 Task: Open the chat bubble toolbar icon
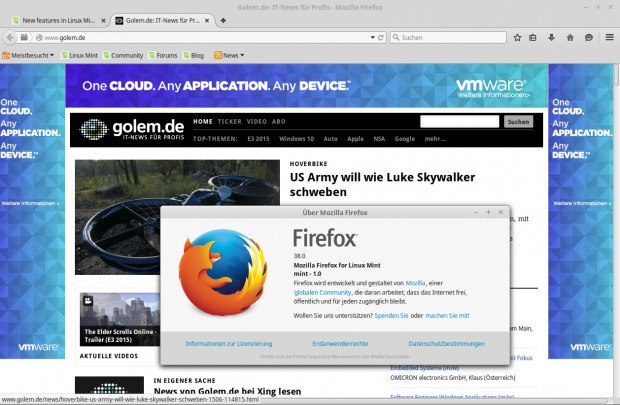[x=589, y=38]
